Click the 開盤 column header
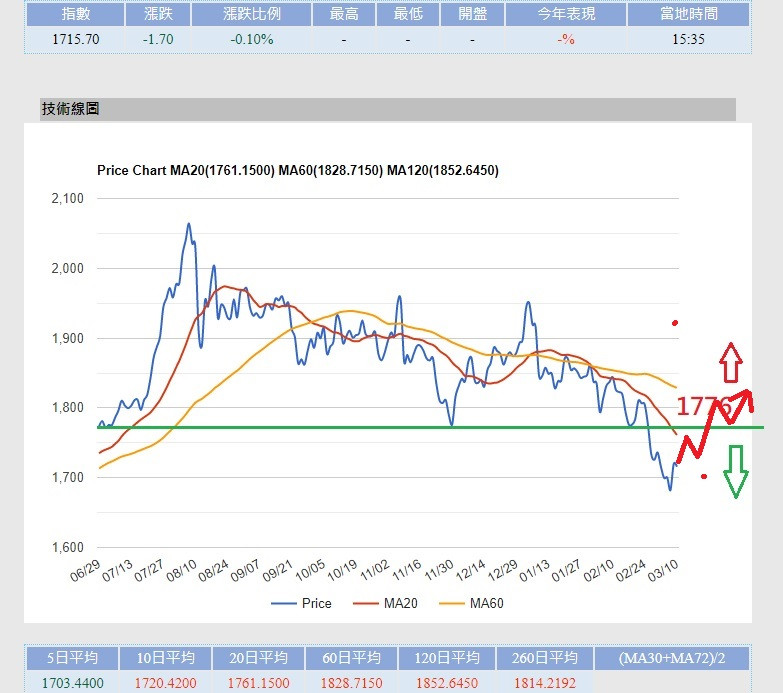783x693 pixels. pos(472,13)
